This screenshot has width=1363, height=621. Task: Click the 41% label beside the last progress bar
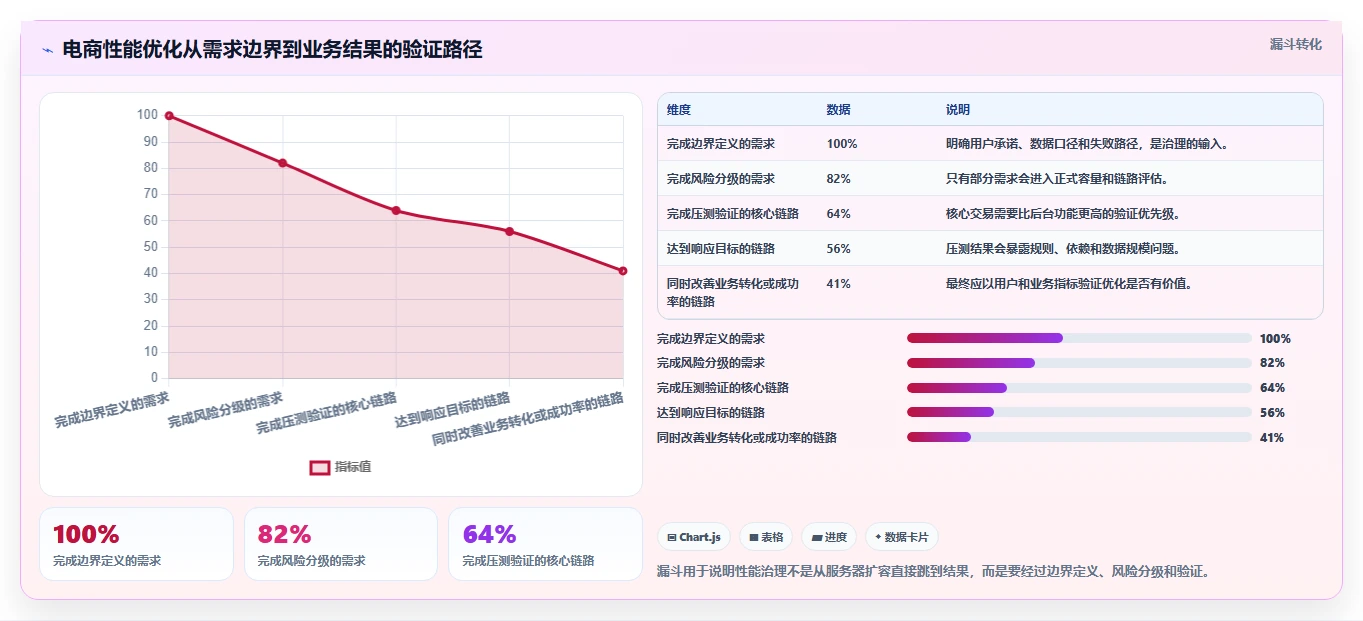1272,437
